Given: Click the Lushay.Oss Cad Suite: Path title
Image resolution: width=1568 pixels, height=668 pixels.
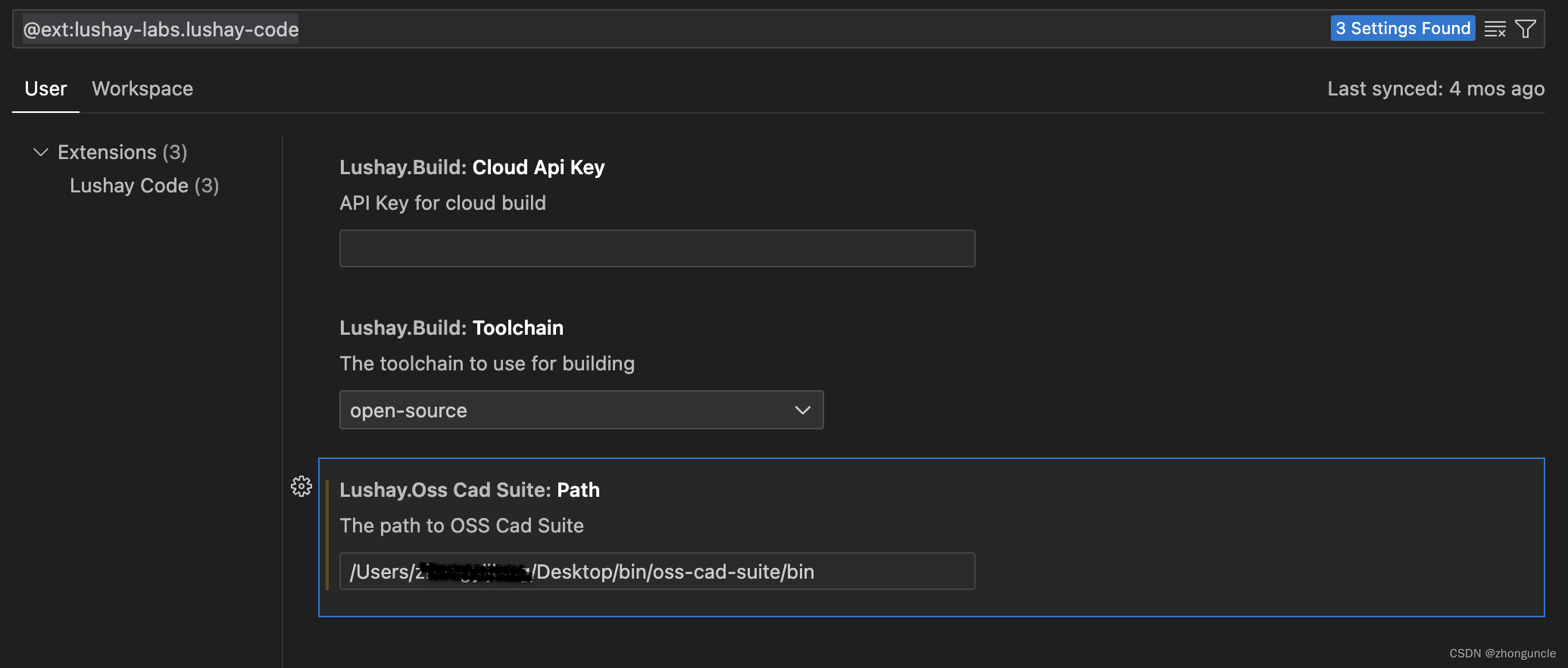Looking at the screenshot, I should [470, 490].
